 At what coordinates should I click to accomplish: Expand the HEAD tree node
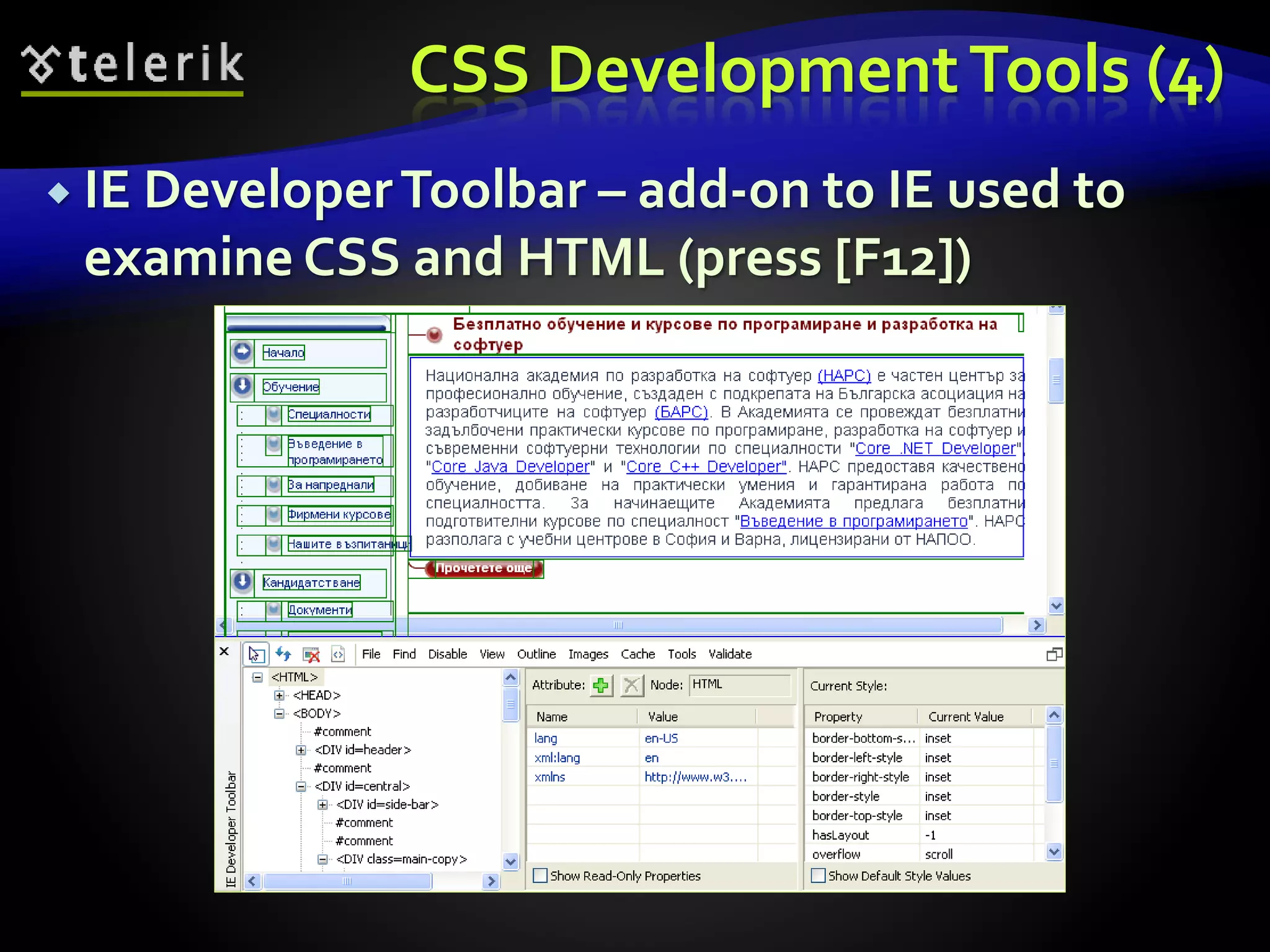point(279,695)
